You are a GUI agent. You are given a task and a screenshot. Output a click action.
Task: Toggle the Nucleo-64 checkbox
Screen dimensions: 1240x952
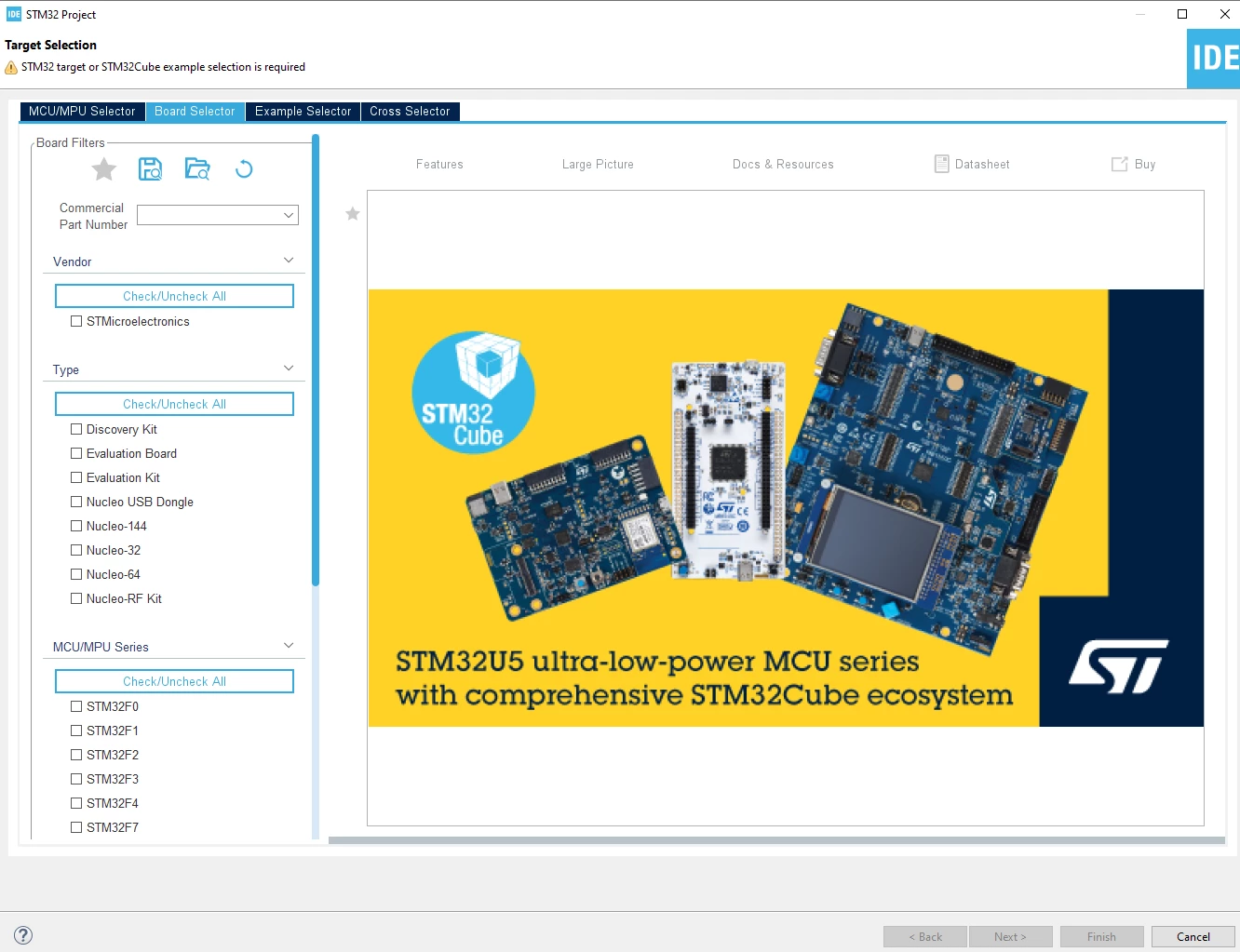[x=76, y=575]
